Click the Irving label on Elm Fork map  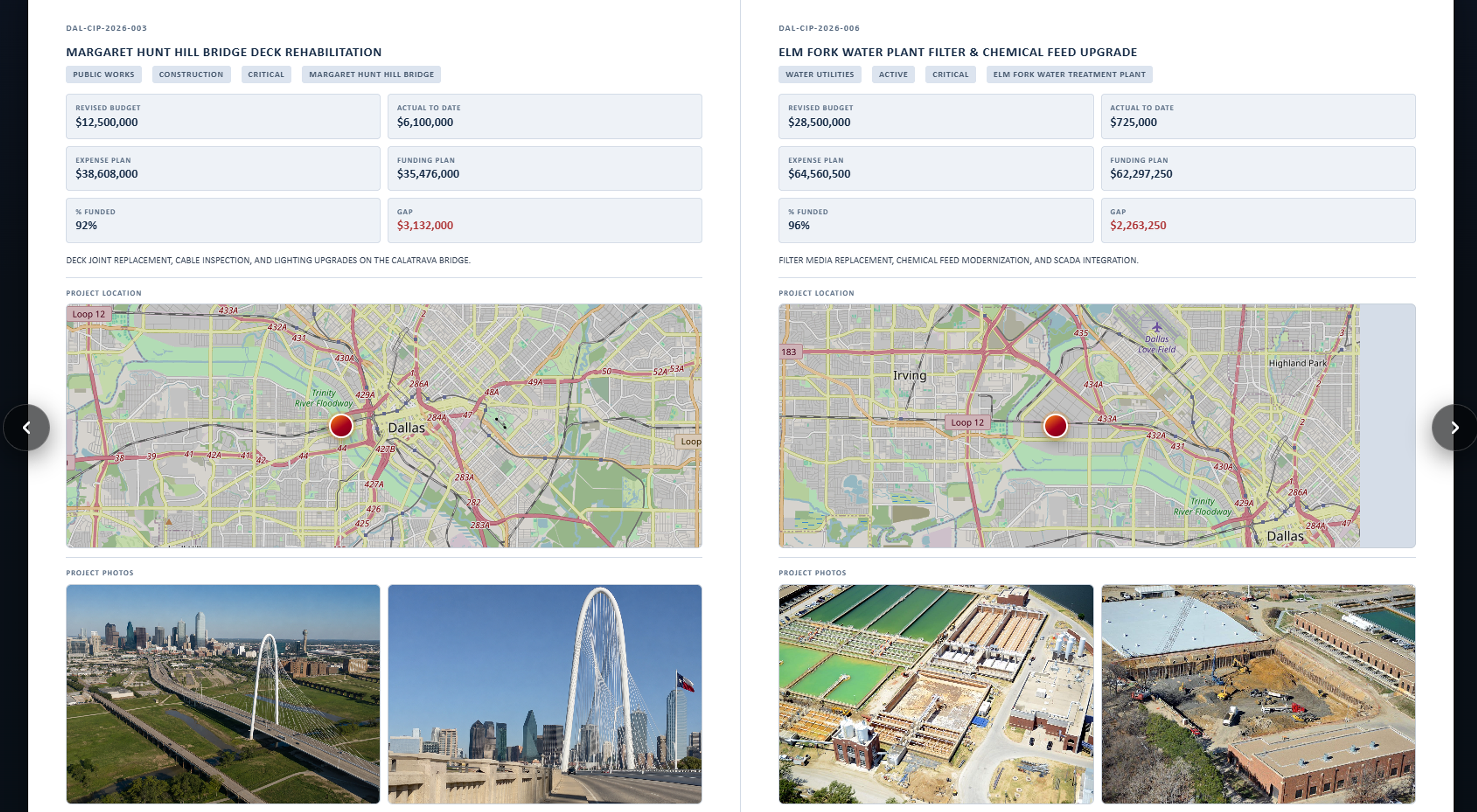tap(909, 375)
